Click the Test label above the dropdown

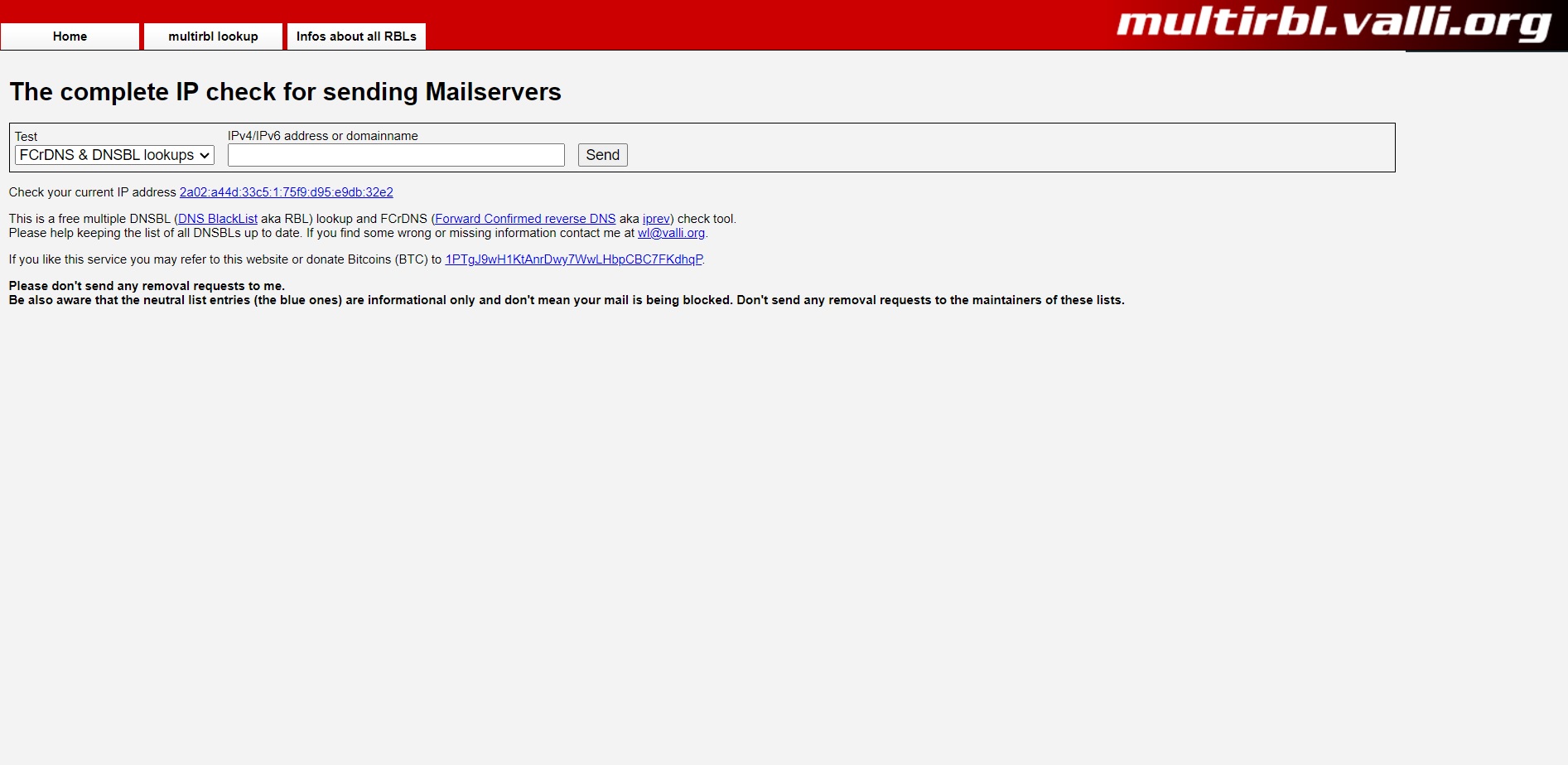pyautogui.click(x=26, y=137)
